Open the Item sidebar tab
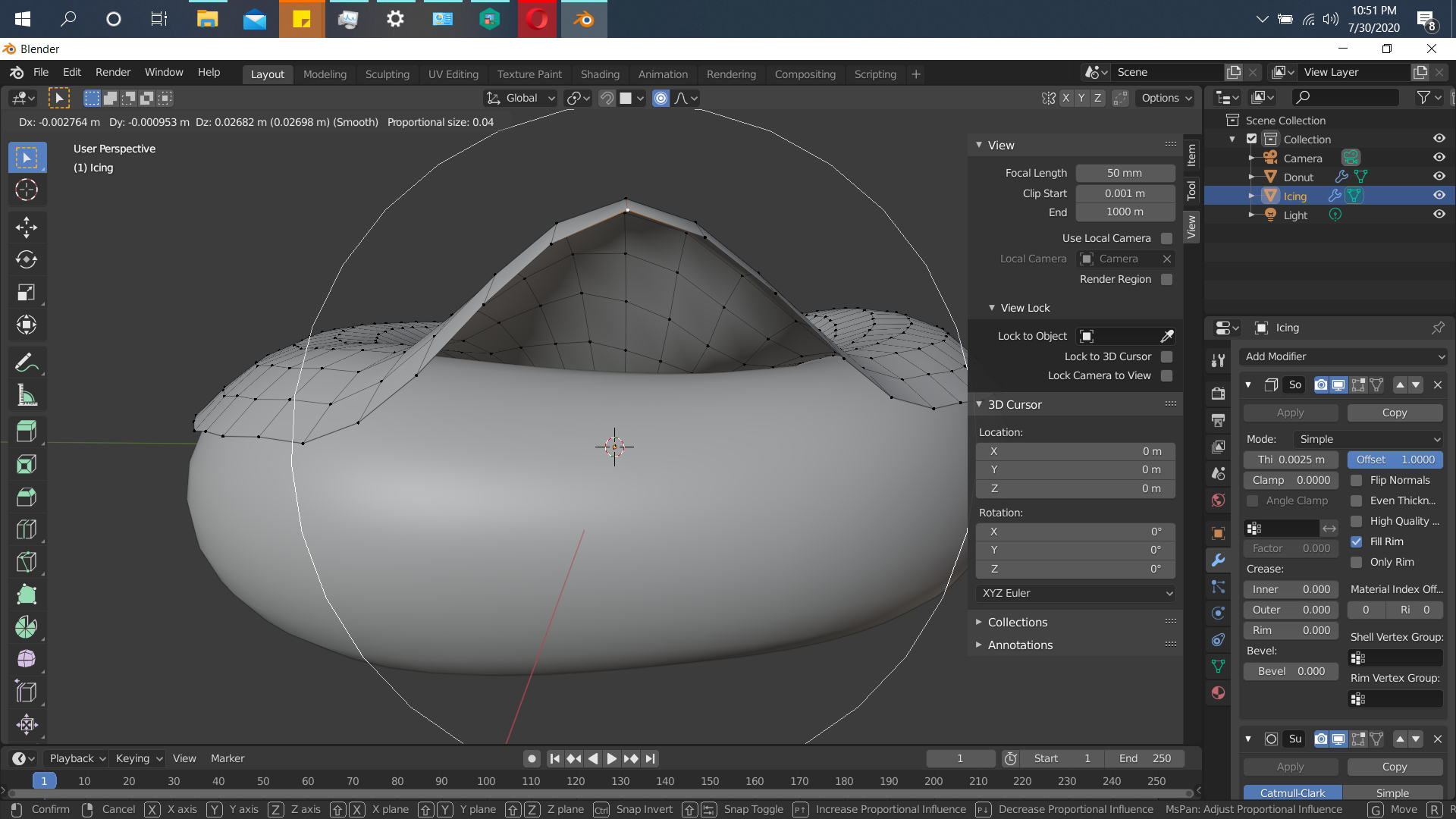Viewport: 1456px width, 819px height. (x=1191, y=155)
